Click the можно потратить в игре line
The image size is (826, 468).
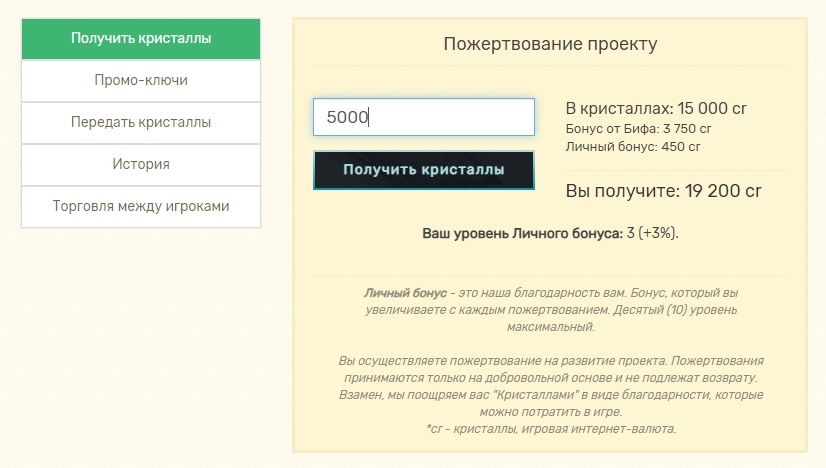click(x=550, y=412)
